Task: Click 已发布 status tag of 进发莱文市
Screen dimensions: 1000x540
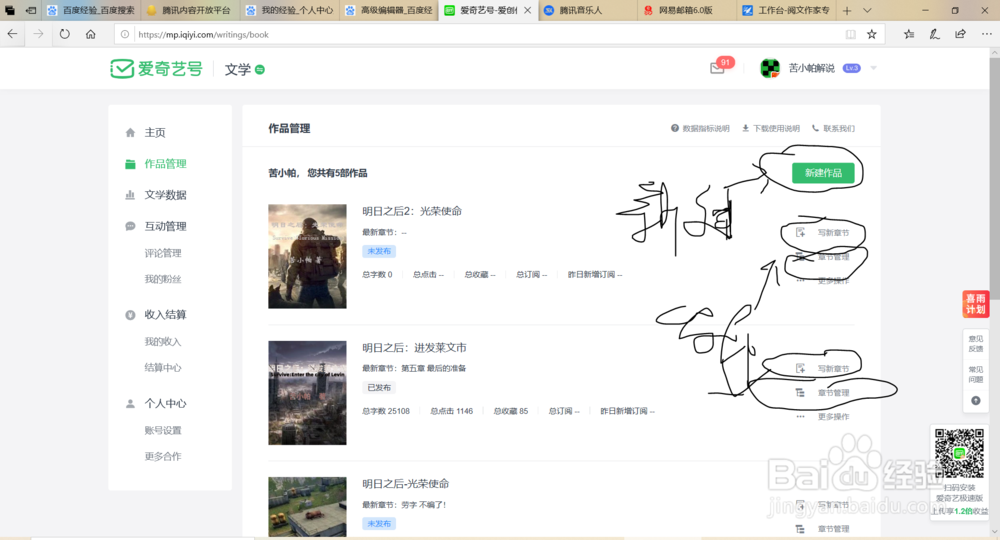Action: pyautogui.click(x=379, y=388)
